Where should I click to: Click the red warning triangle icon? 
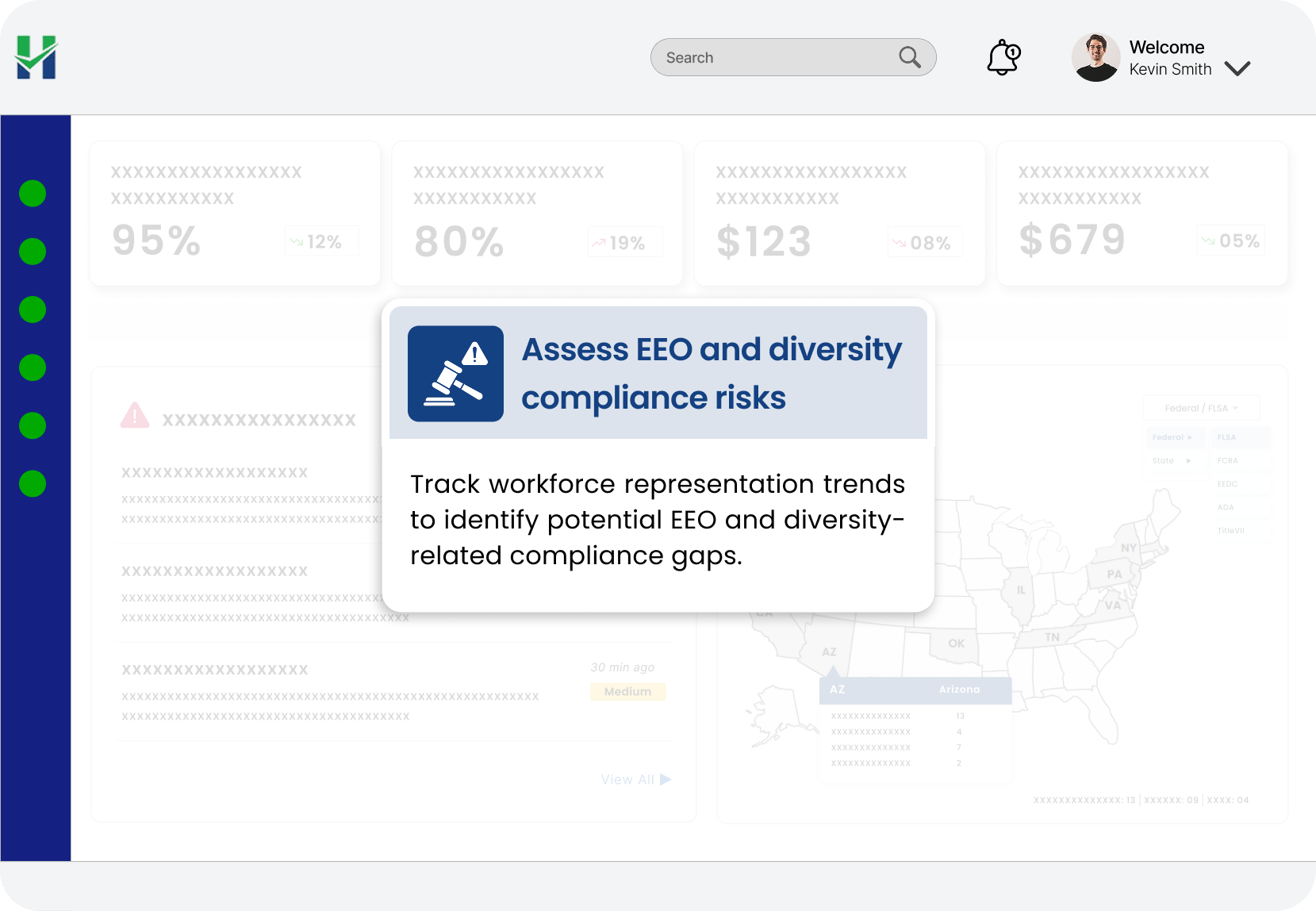pos(135,415)
